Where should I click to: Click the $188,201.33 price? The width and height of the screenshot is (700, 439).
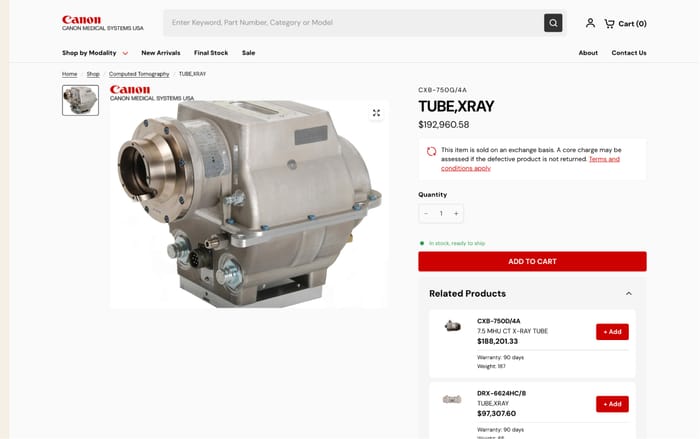497,341
